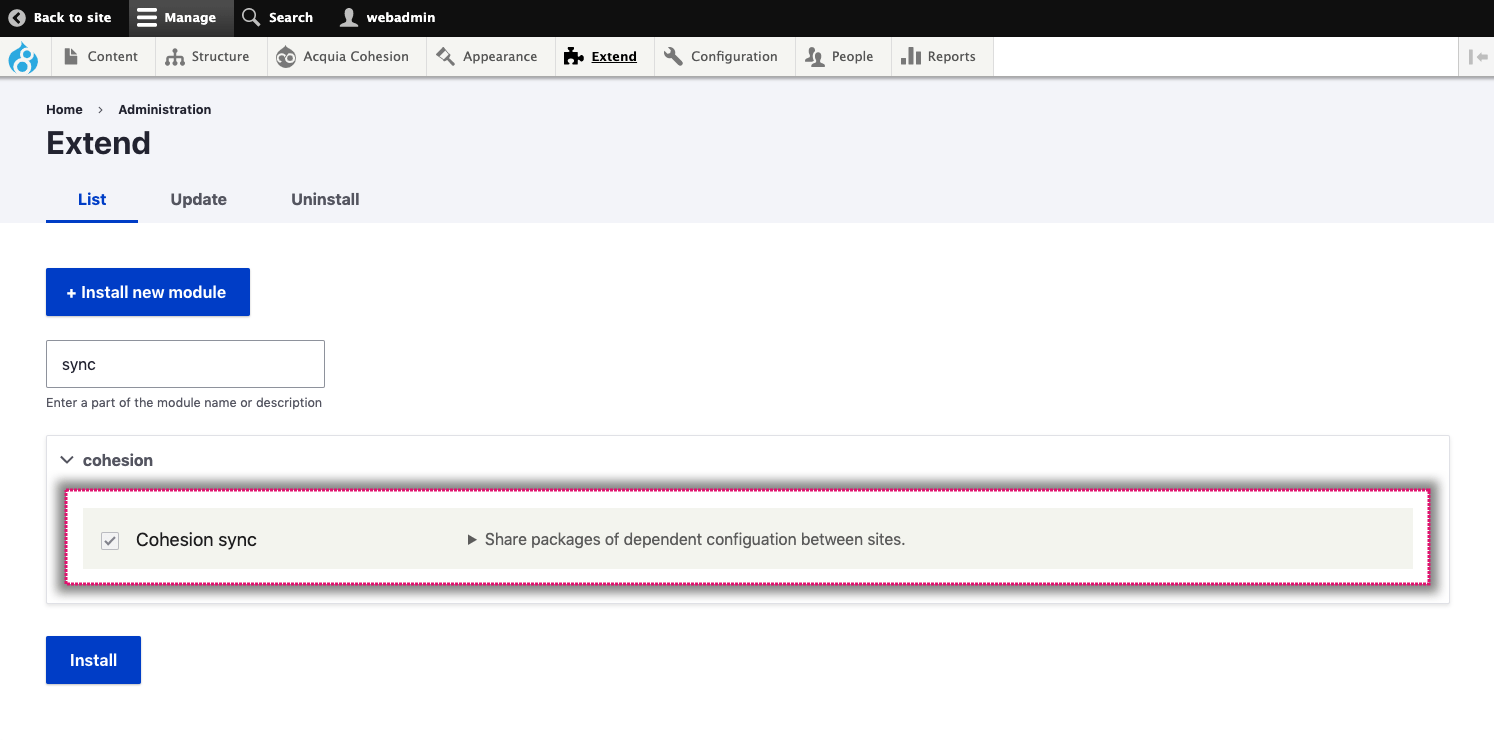Screen dimensions: 1494x740
Task: Click the Drupal logo home icon
Action: 23,57
